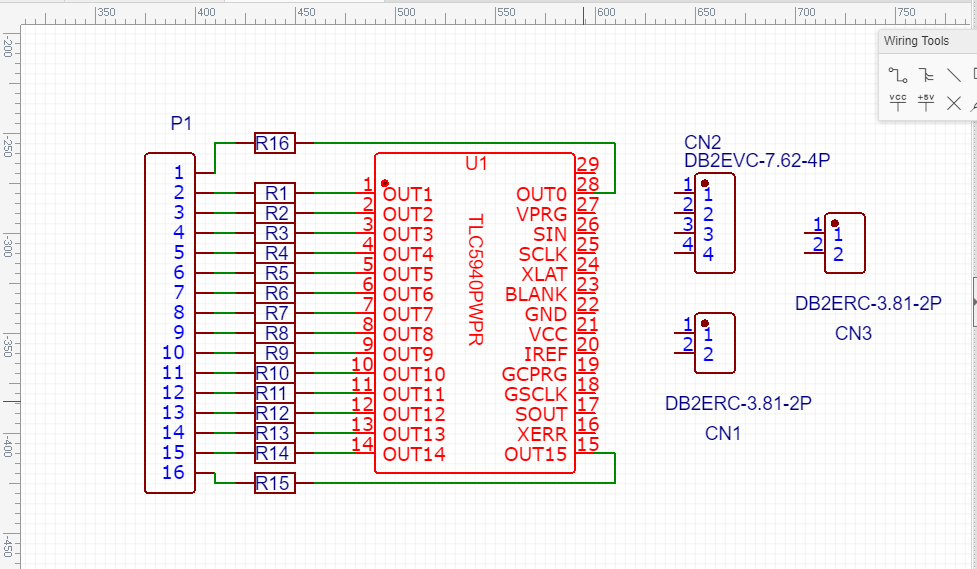Screen dimensions: 977x569
Task: Select resistor R14 on the schematic
Action: point(275,452)
